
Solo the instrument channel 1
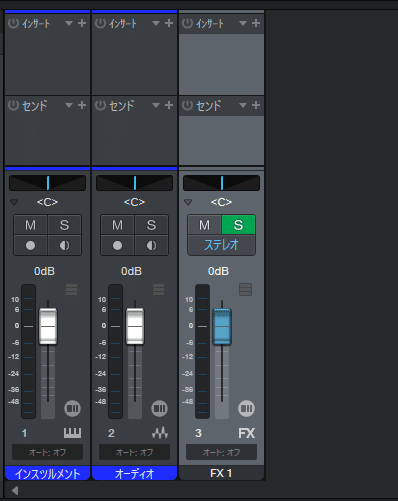[x=65, y=225]
